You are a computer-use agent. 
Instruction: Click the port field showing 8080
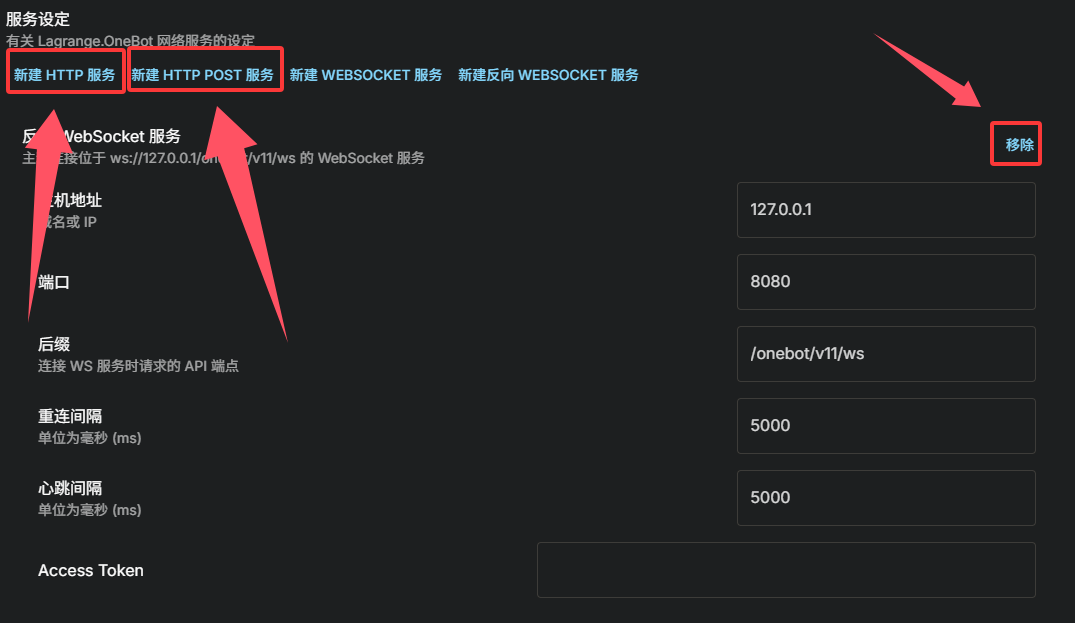coord(886,282)
